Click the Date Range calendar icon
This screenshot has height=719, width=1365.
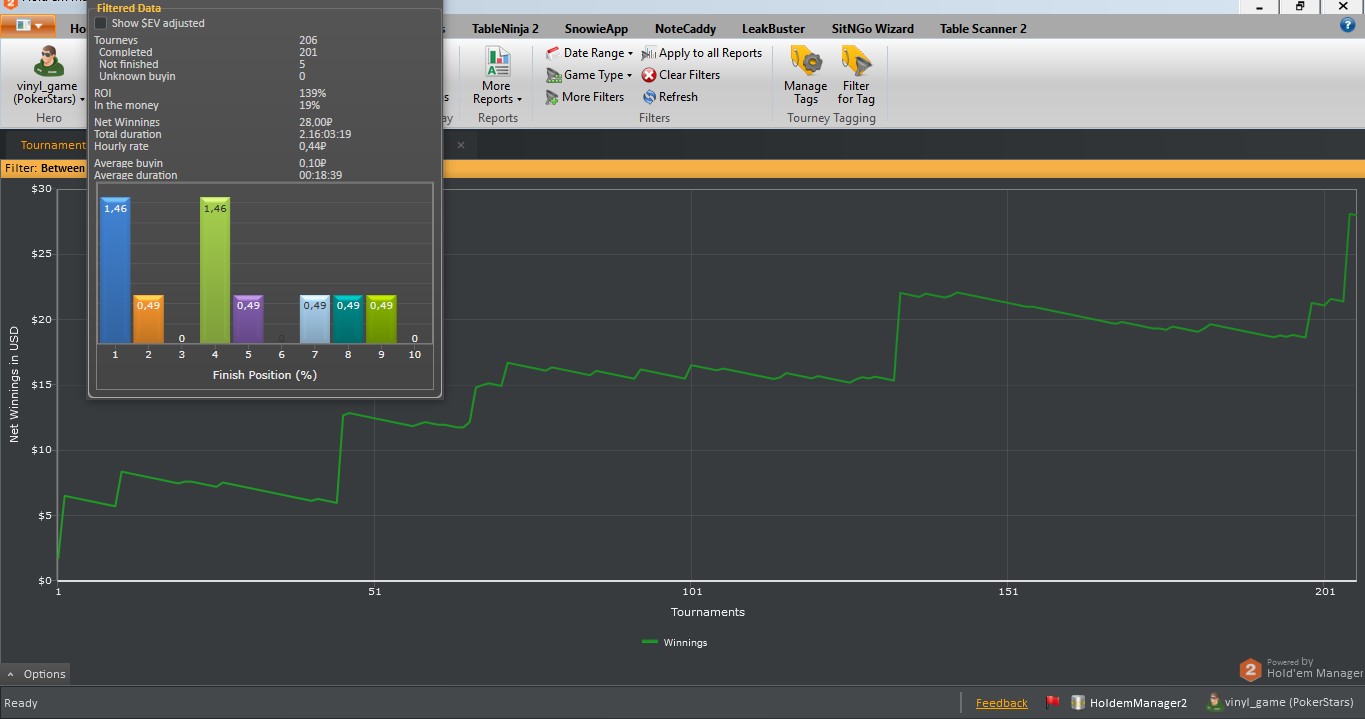[x=553, y=53]
